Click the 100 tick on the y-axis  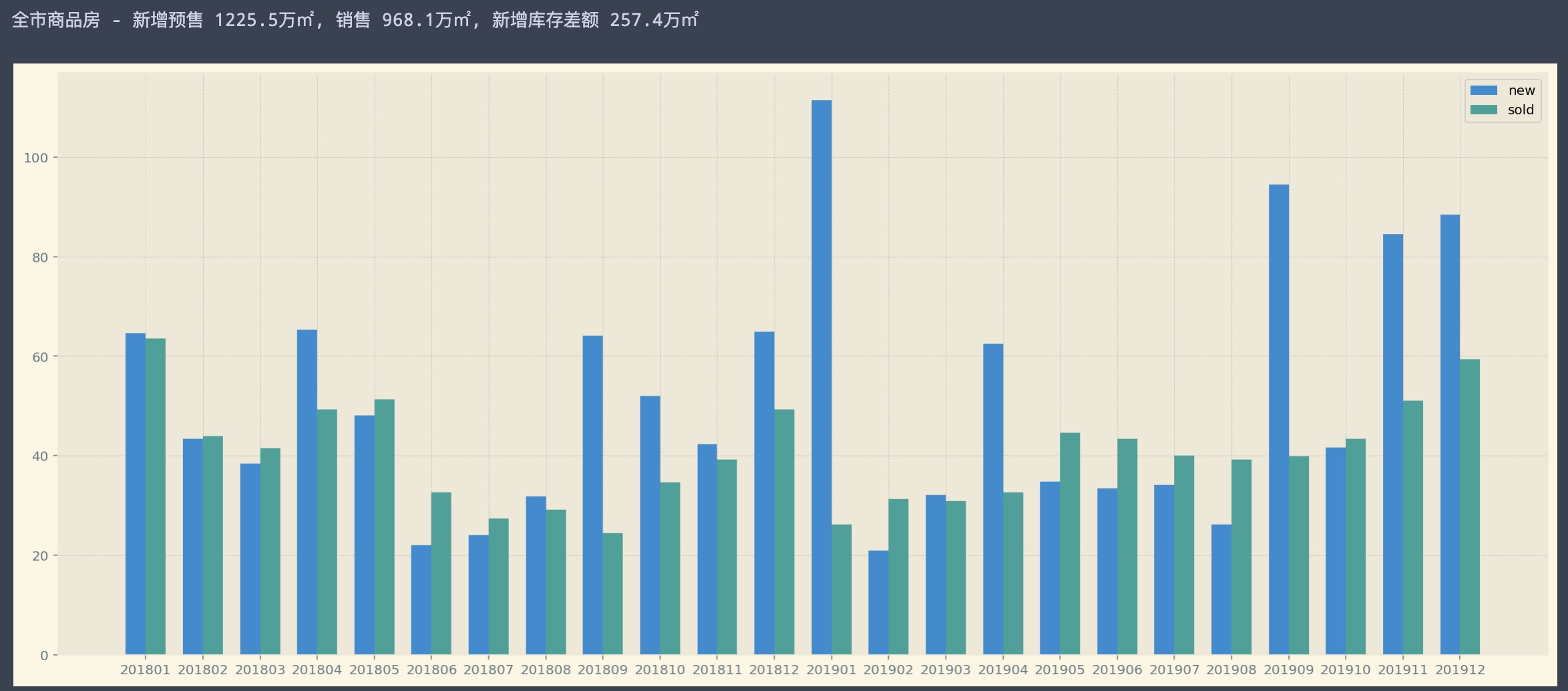[36, 158]
